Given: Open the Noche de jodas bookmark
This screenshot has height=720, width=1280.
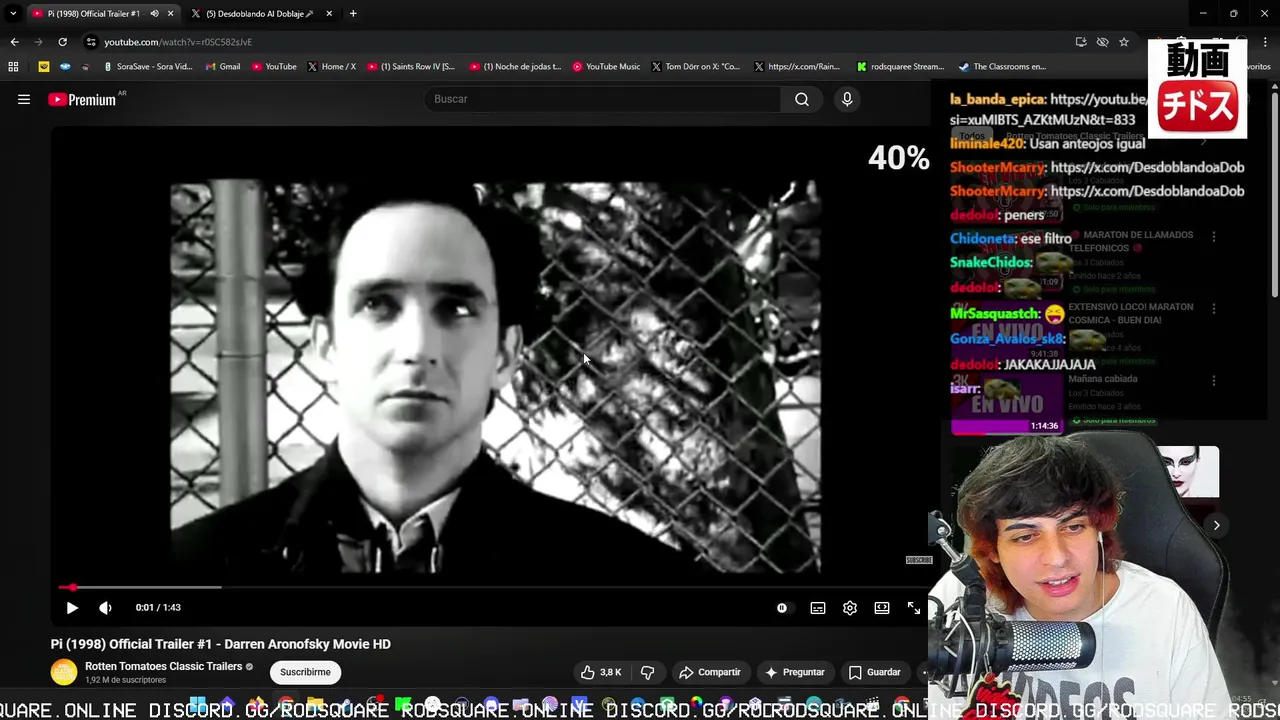Looking at the screenshot, I should pyautogui.click(x=516, y=67).
